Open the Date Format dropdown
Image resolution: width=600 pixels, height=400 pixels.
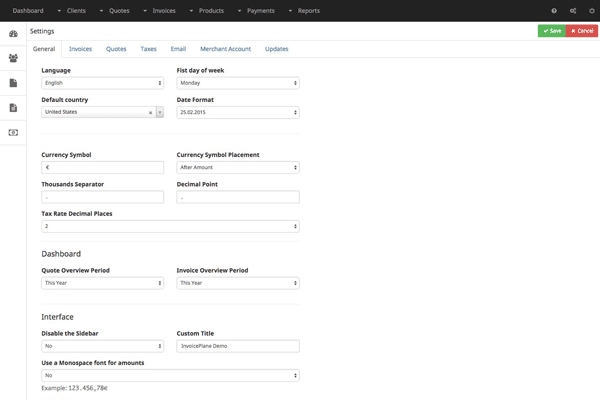tap(237, 113)
